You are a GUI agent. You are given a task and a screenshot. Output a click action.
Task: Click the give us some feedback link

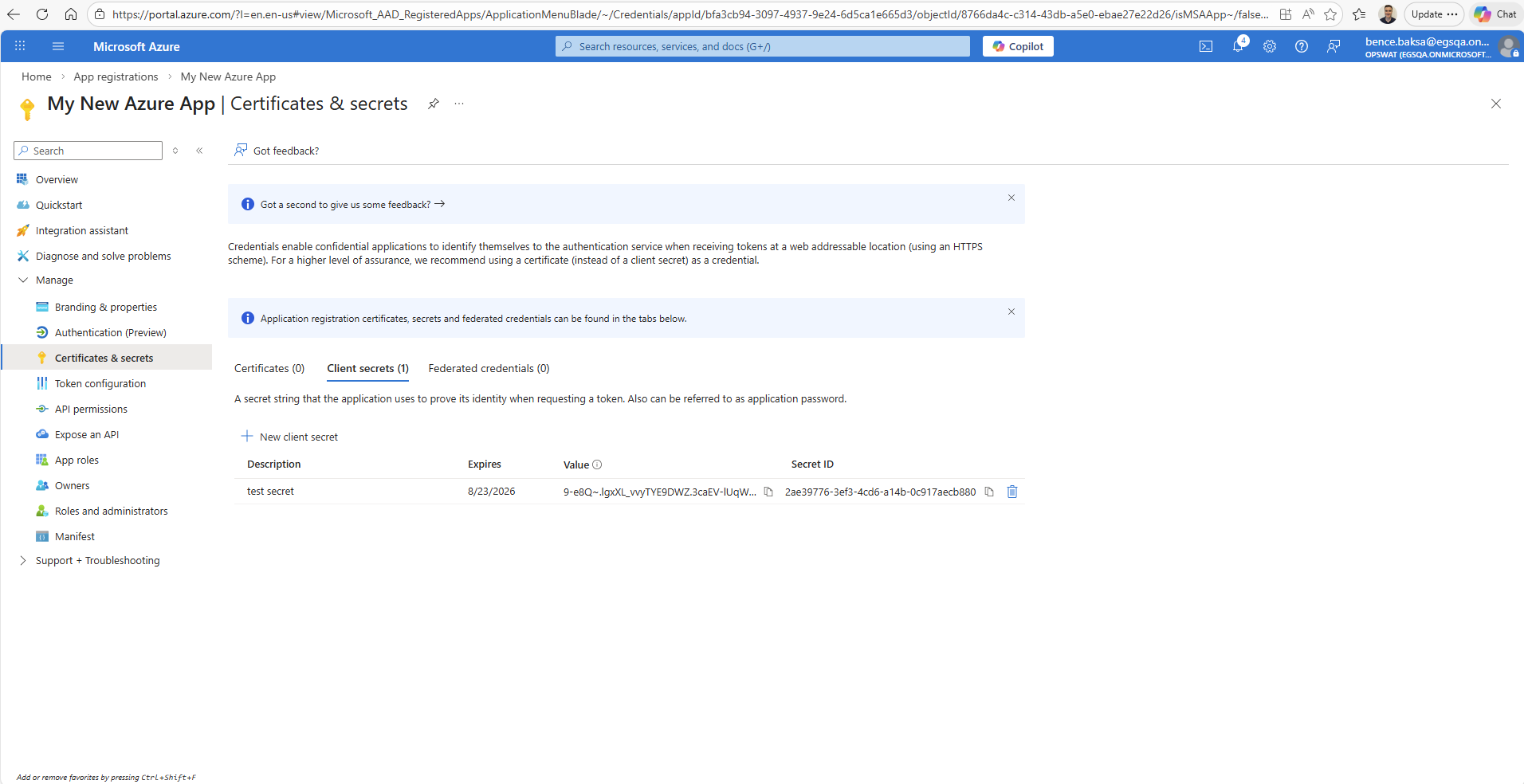click(x=352, y=205)
